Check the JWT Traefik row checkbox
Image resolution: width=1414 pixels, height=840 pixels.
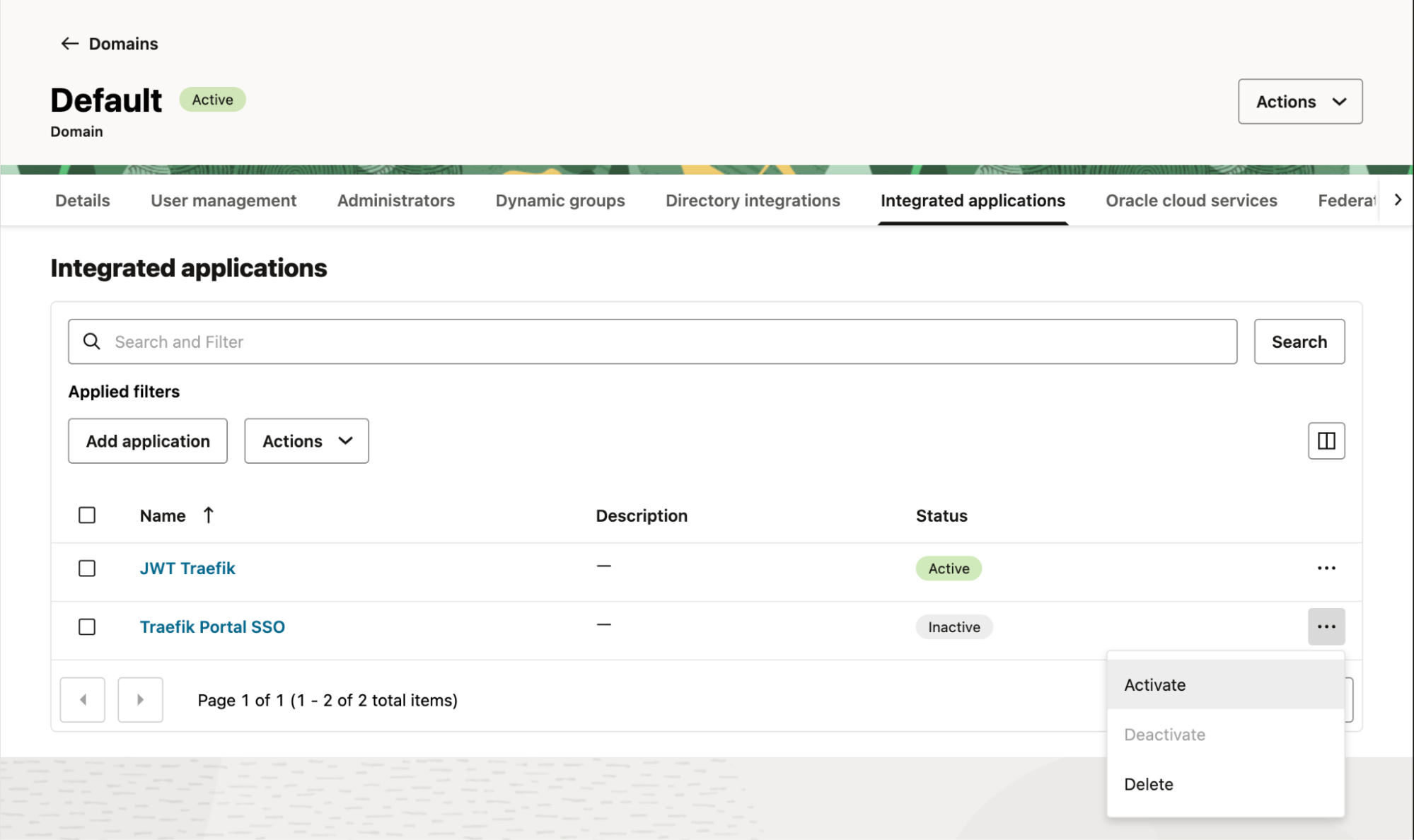point(87,568)
